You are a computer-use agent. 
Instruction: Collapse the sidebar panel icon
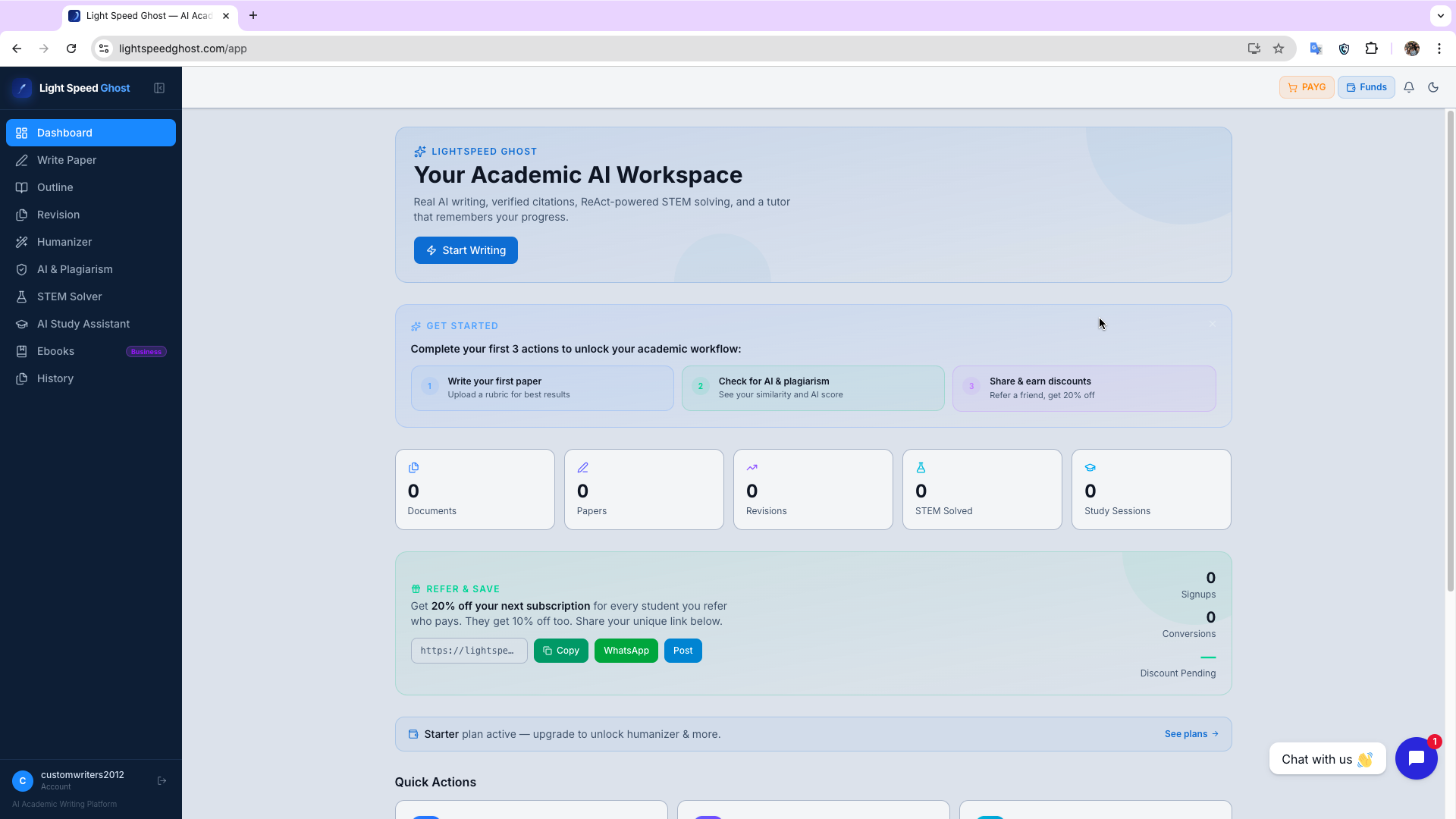tap(159, 88)
